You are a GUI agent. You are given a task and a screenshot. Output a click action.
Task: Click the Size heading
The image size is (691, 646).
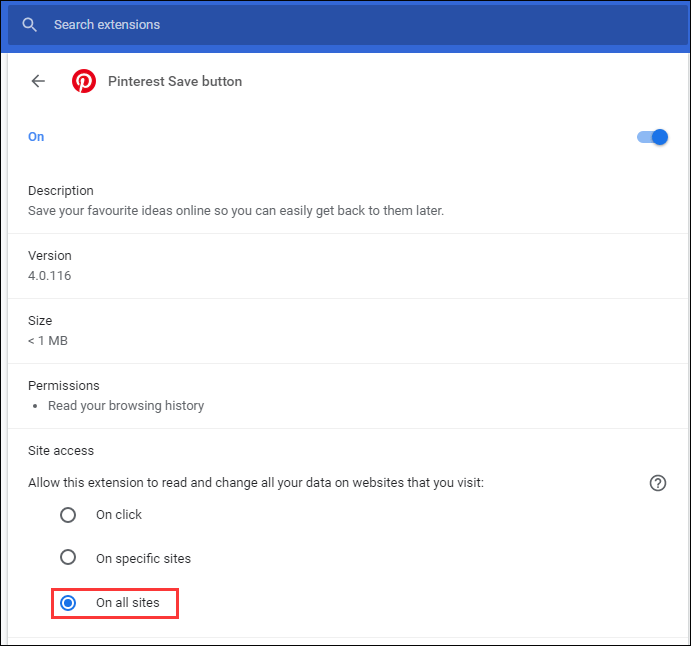[40, 321]
